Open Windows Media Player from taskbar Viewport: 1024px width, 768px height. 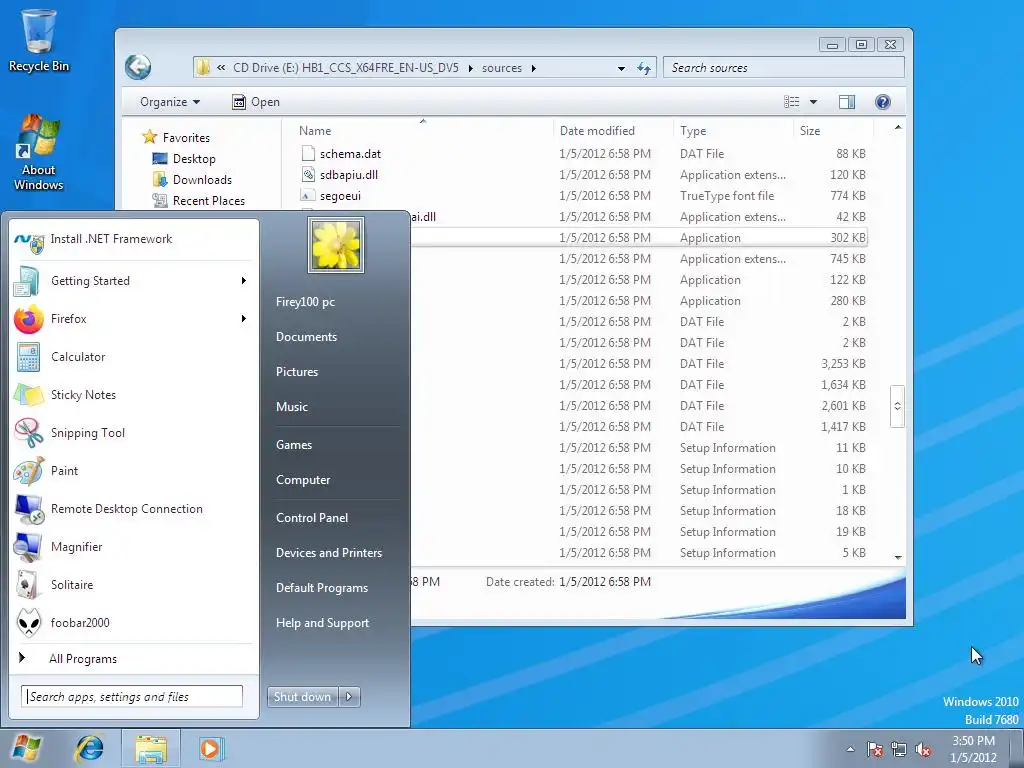coord(211,748)
